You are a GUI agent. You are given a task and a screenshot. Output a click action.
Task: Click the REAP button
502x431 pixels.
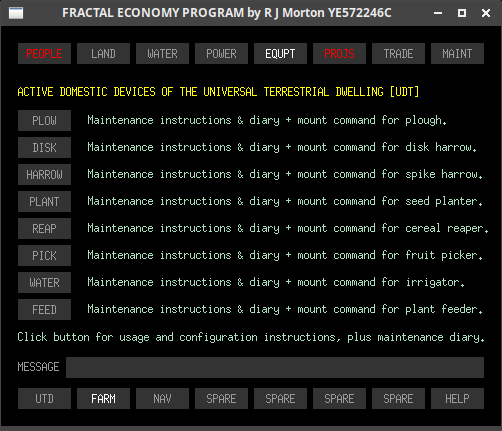pyautogui.click(x=44, y=228)
